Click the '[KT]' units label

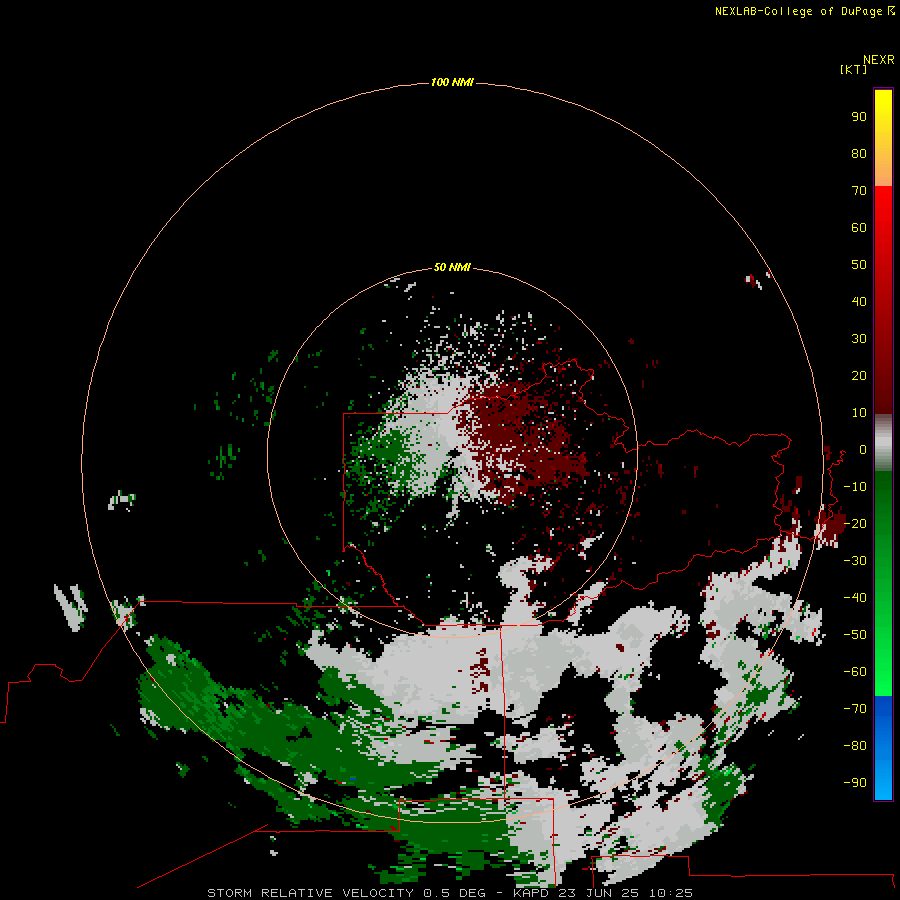tap(853, 69)
